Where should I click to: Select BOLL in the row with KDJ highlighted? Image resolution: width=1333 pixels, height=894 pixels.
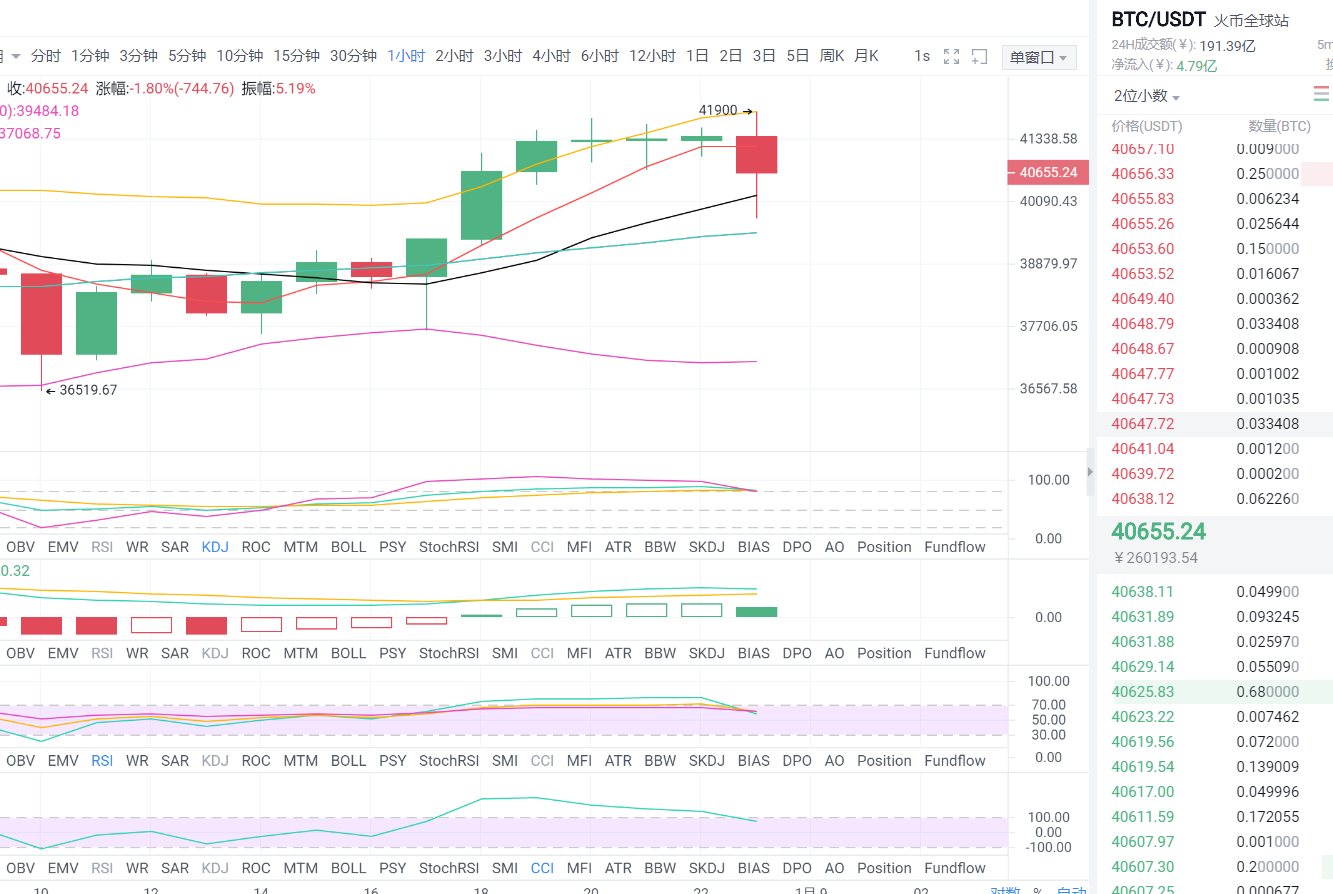[348, 547]
